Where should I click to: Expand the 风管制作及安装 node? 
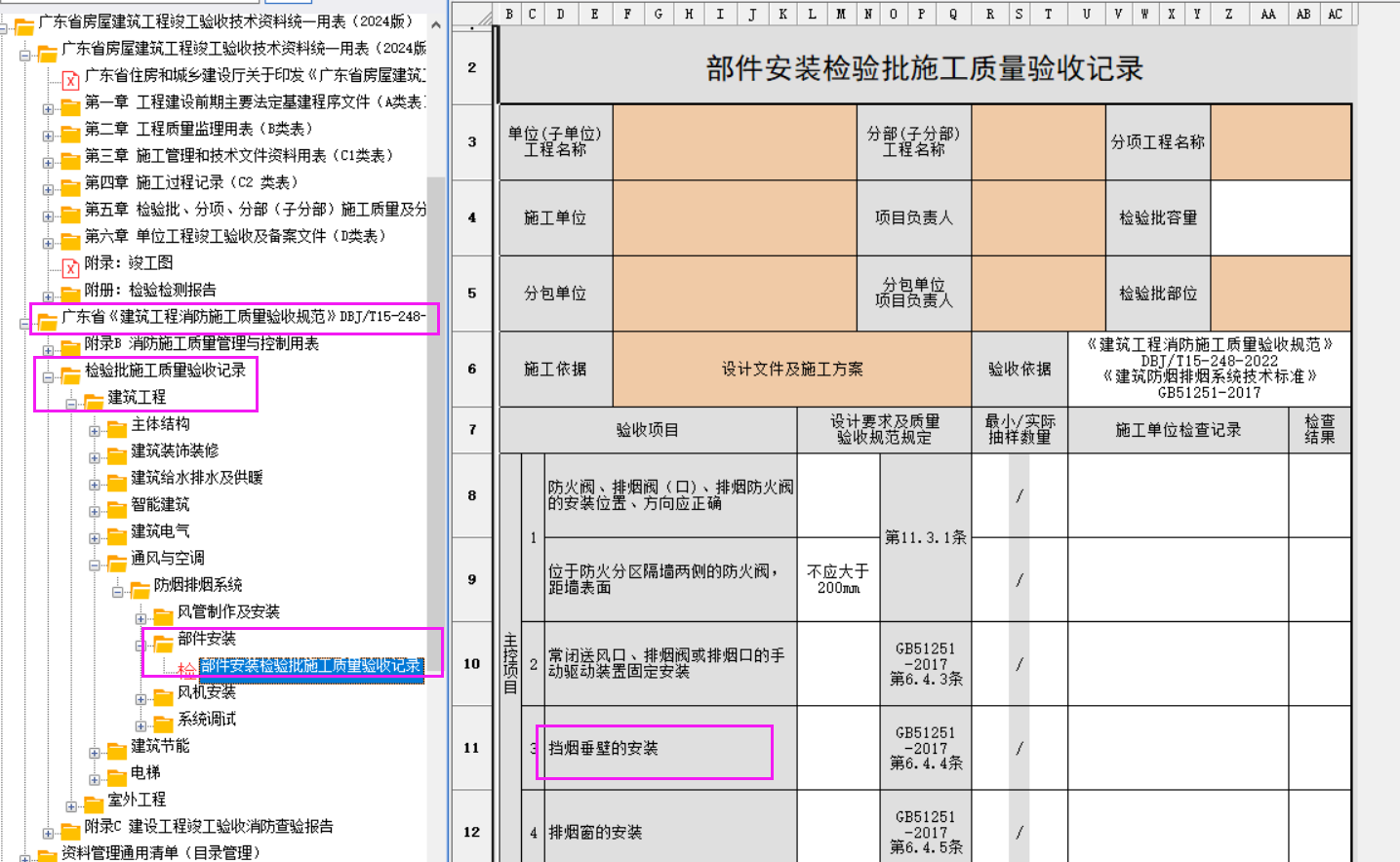(140, 618)
